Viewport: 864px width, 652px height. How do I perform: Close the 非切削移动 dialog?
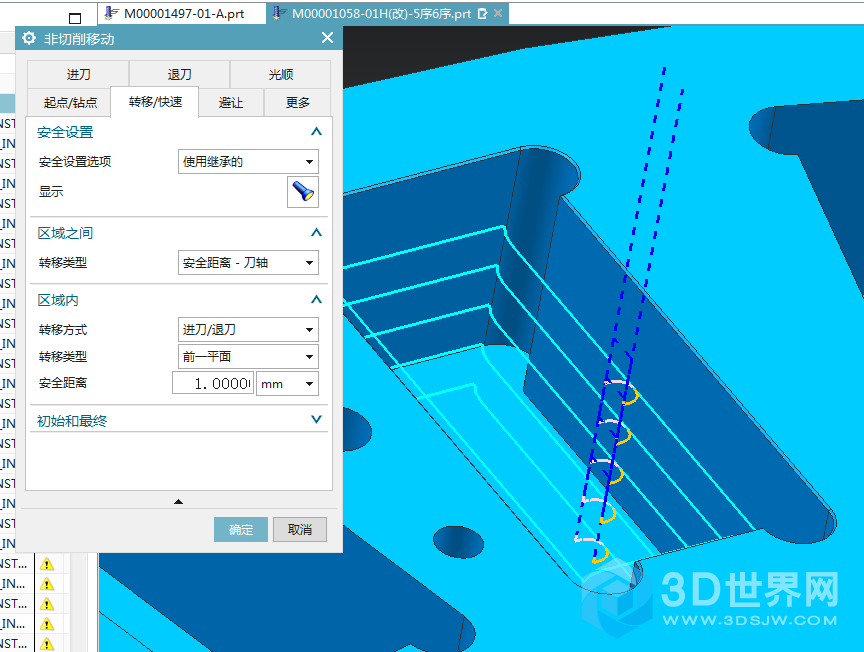[x=327, y=38]
